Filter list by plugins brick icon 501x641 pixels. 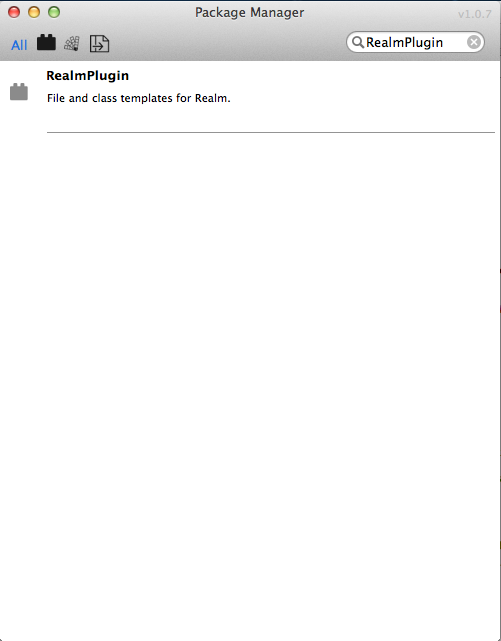(x=46, y=43)
